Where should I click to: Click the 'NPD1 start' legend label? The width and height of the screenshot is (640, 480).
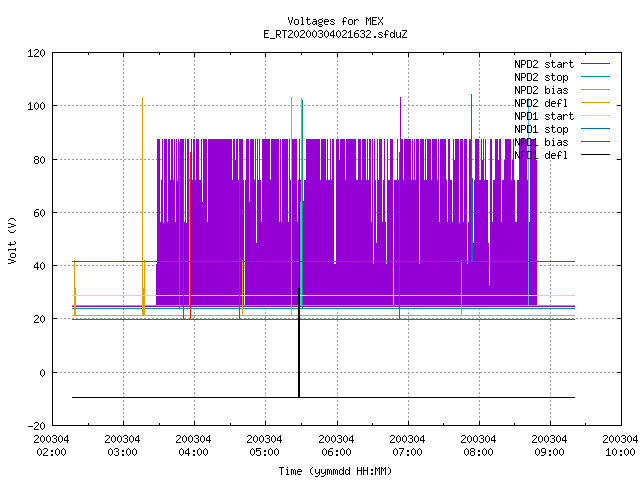(544, 116)
